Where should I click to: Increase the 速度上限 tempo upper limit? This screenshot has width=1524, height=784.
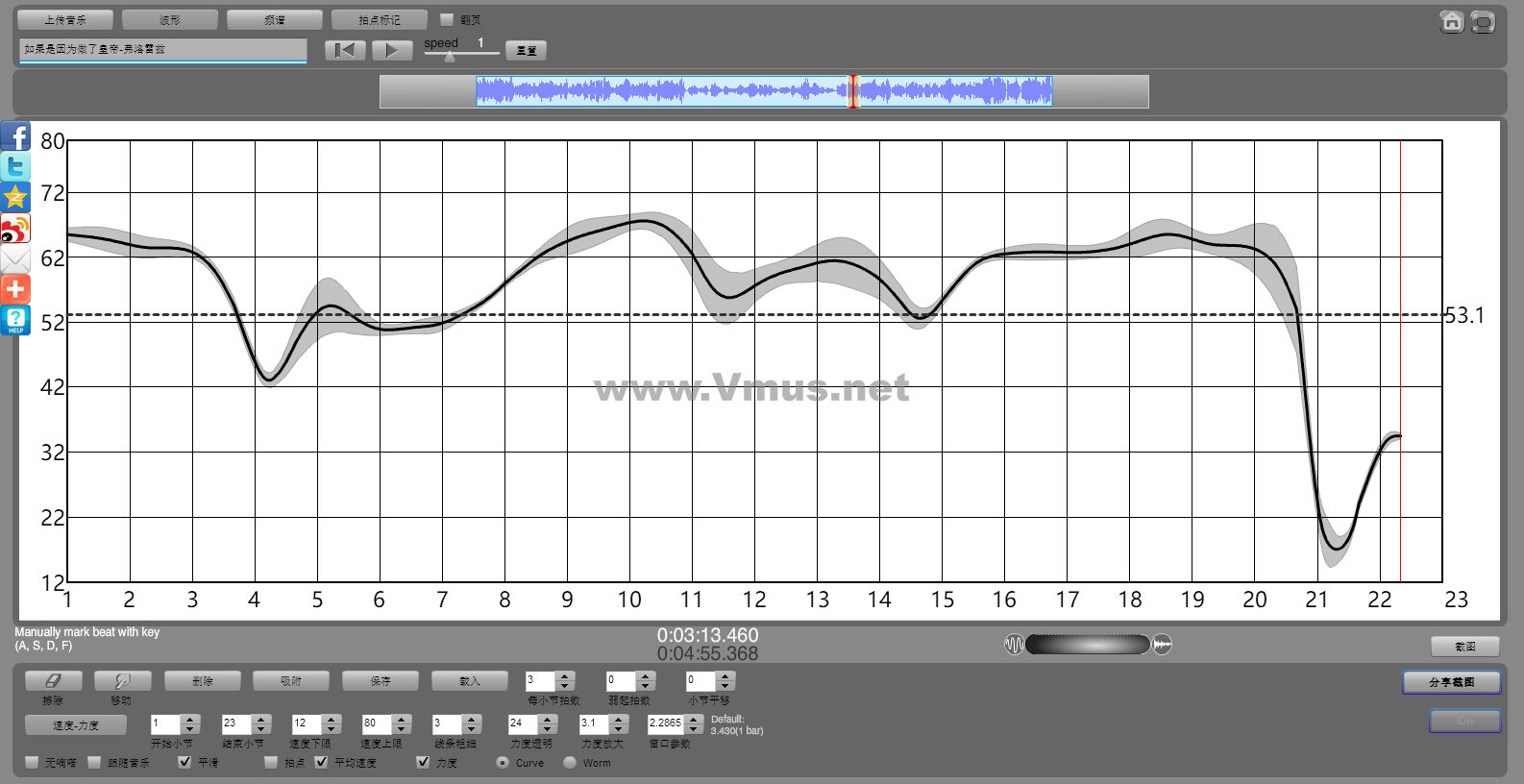(402, 719)
